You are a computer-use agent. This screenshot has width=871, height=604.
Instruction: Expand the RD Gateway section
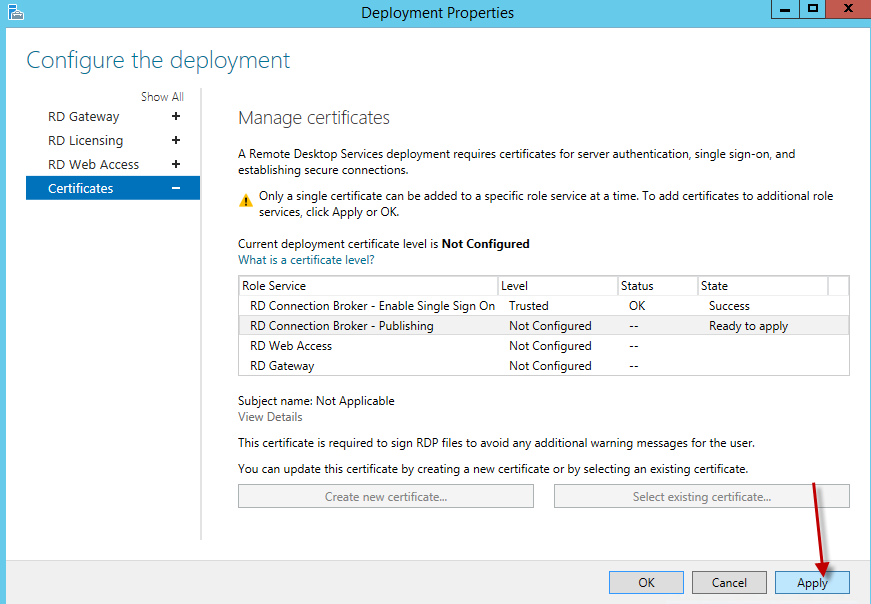pos(176,117)
